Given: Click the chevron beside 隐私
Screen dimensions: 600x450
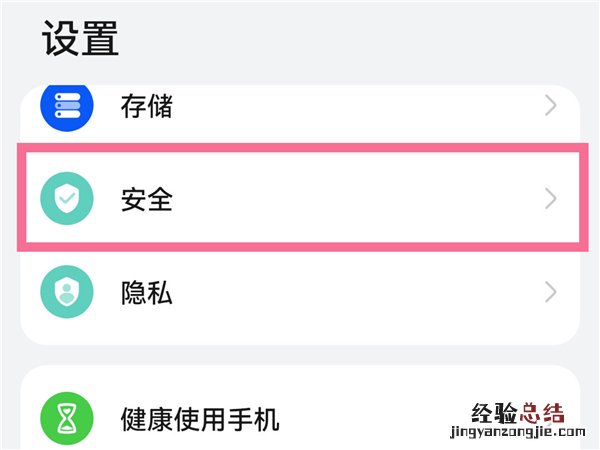Looking at the screenshot, I should 550,292.
